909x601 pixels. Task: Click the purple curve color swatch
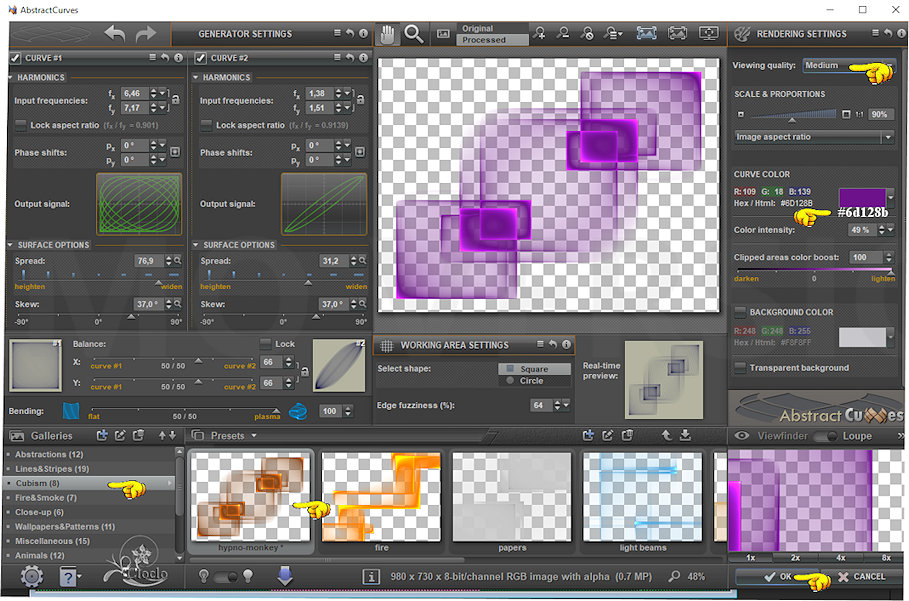(861, 198)
